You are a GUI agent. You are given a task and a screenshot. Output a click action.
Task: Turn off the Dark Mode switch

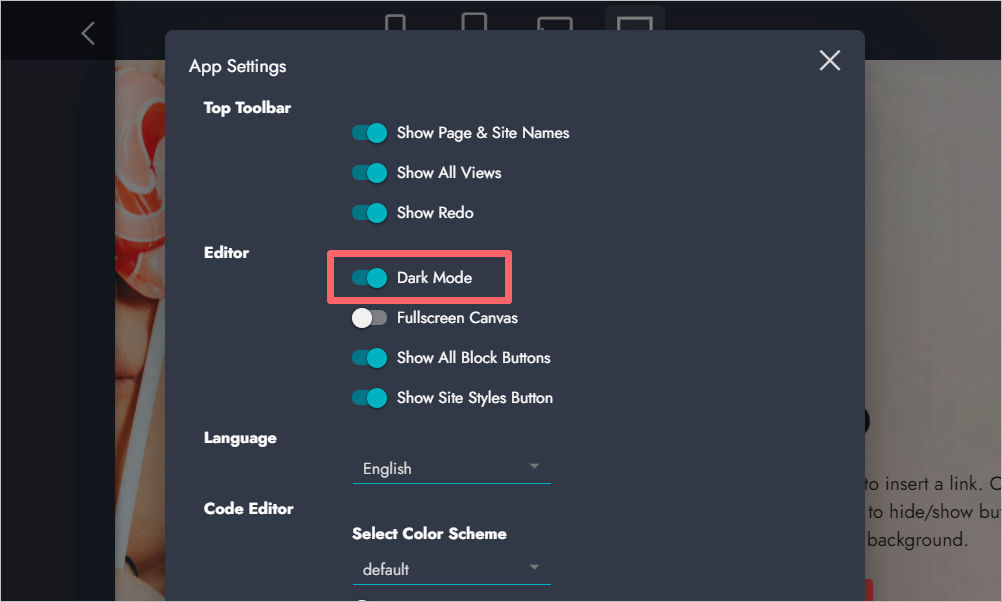pos(370,278)
